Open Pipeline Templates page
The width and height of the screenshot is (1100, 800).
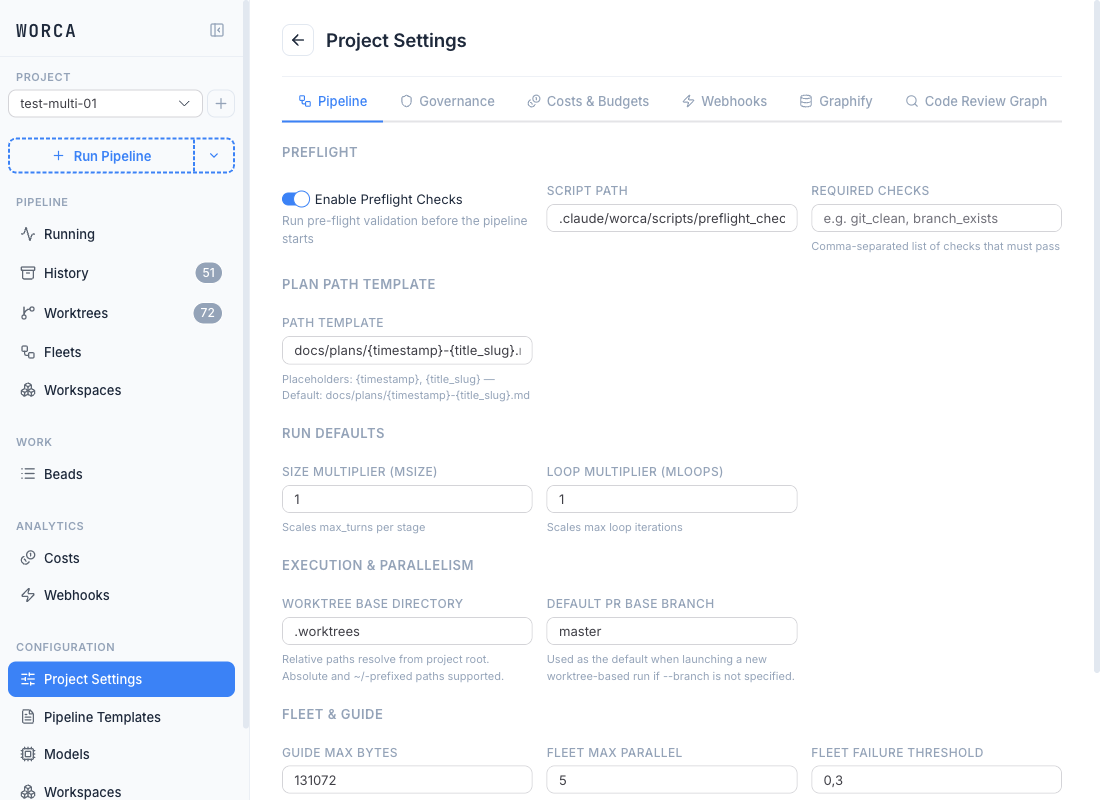coord(121,716)
